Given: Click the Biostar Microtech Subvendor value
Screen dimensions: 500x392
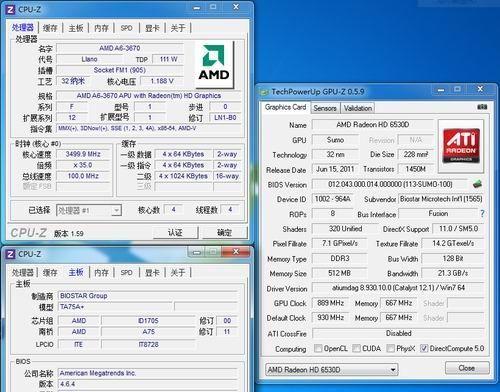Looking at the screenshot, I should (x=441, y=199).
